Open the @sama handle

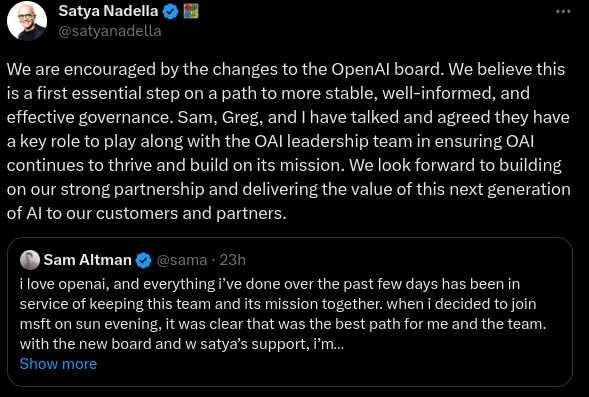pyautogui.click(x=182, y=260)
